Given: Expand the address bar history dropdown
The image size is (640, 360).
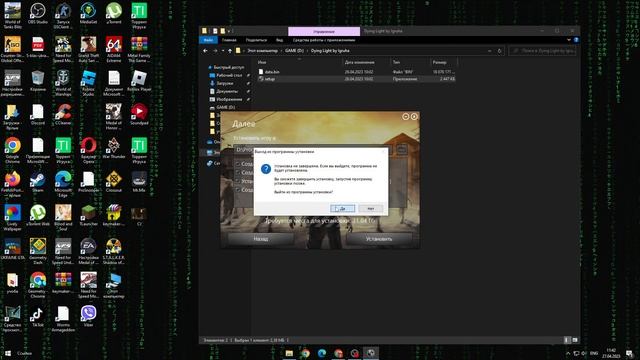Looking at the screenshot, I should click(489, 51).
